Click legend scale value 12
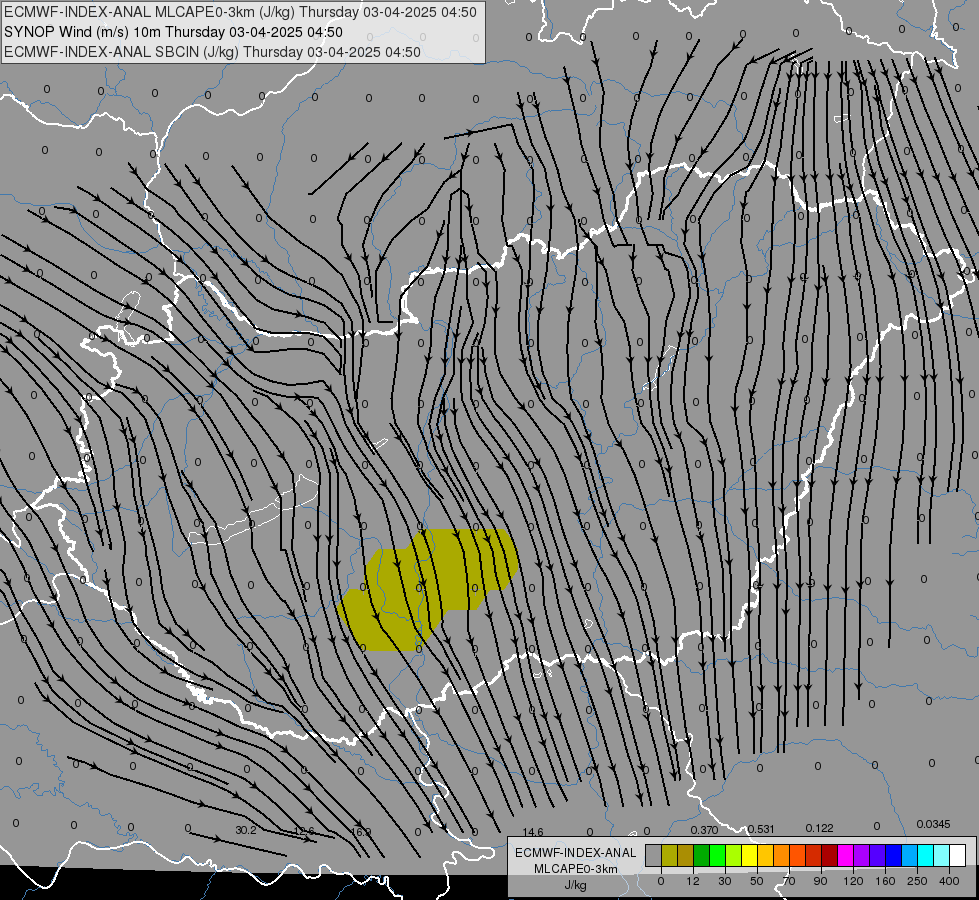This screenshot has width=979, height=900. pos(693,881)
